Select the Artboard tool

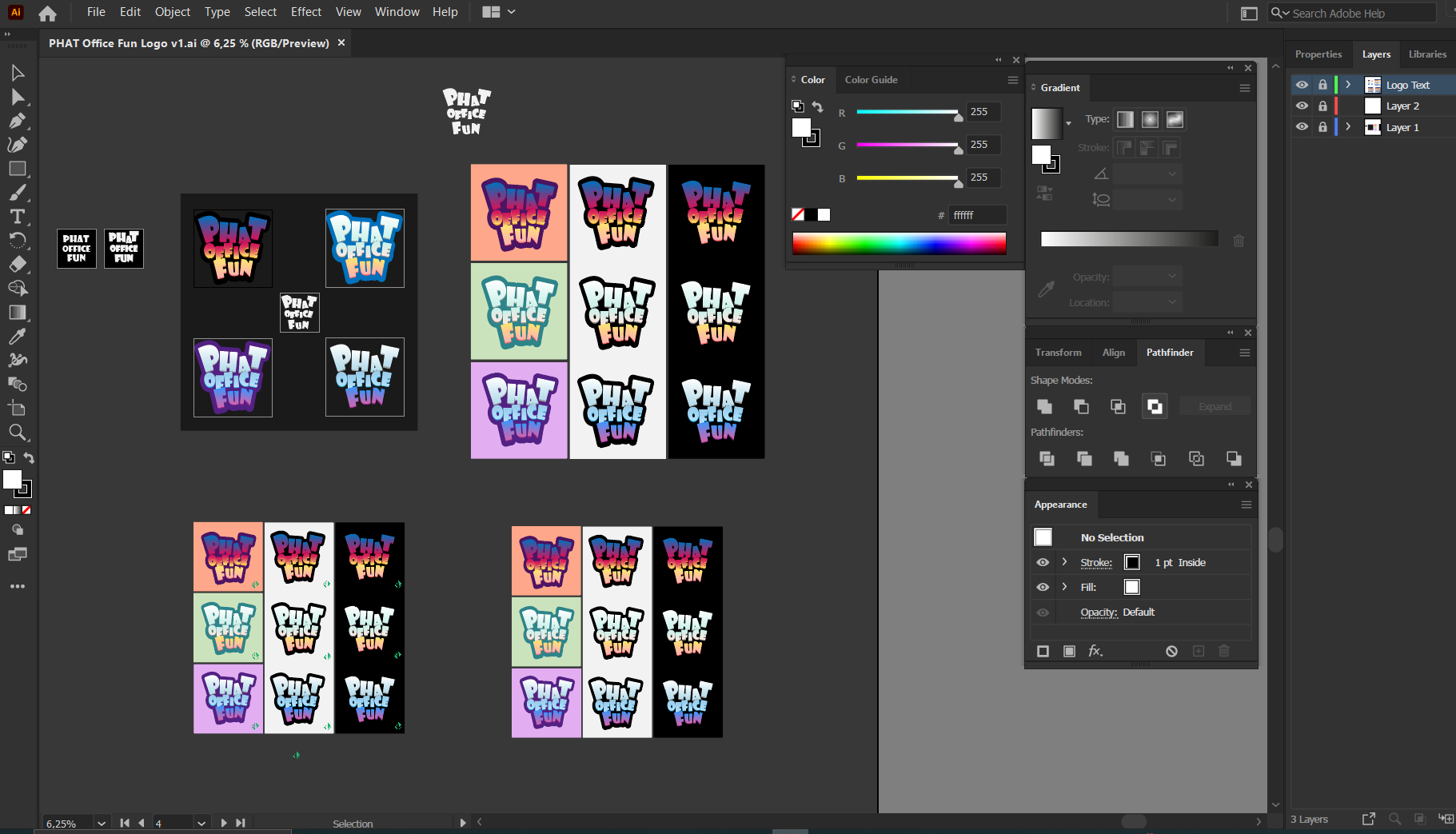[x=18, y=408]
